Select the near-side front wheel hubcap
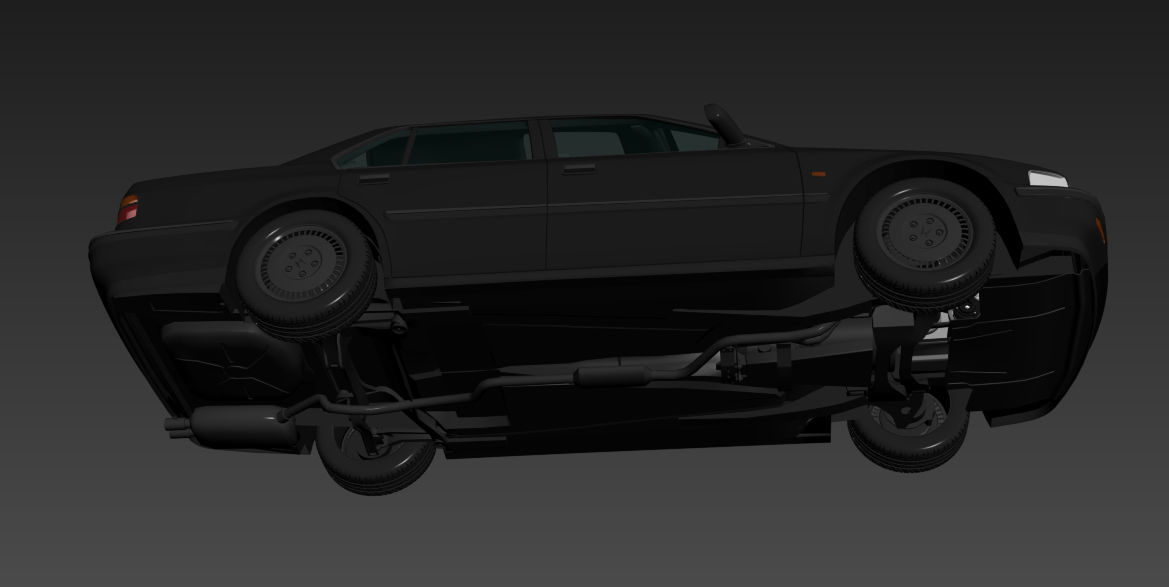The image size is (1169, 587). coord(924,232)
